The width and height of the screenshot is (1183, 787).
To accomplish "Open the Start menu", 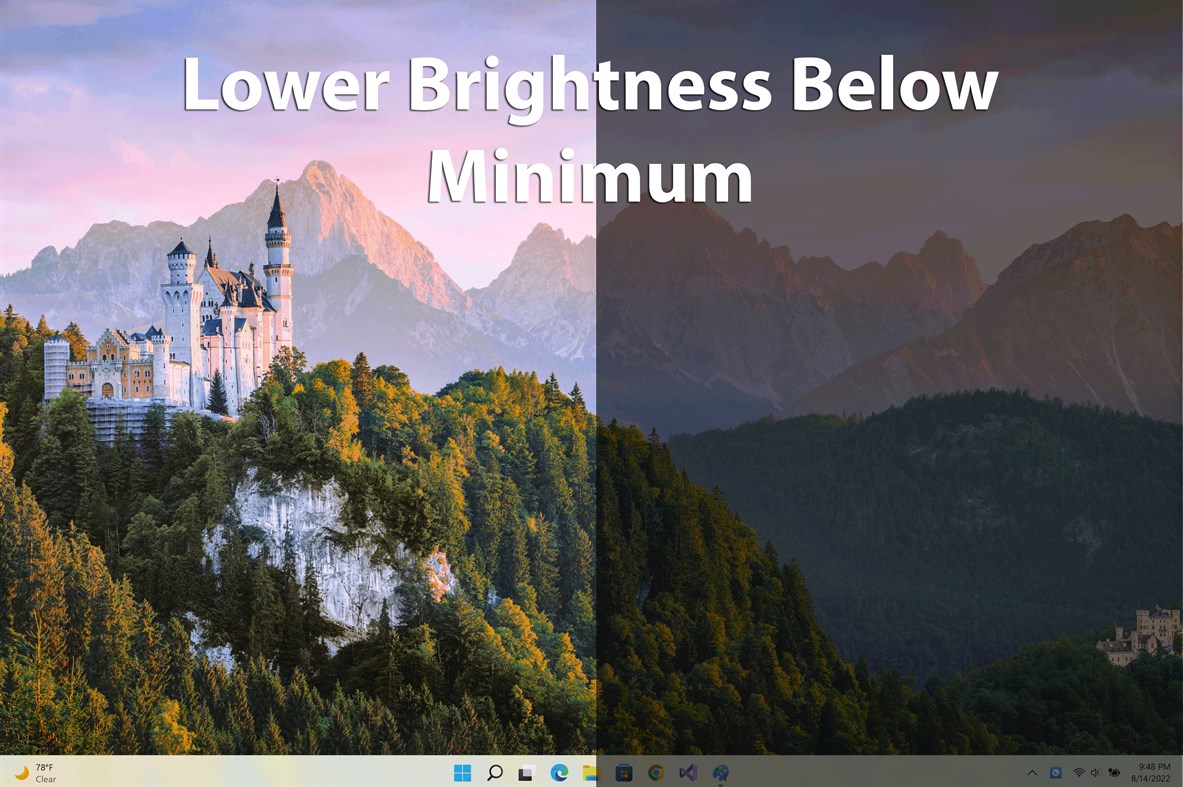I will tap(462, 772).
